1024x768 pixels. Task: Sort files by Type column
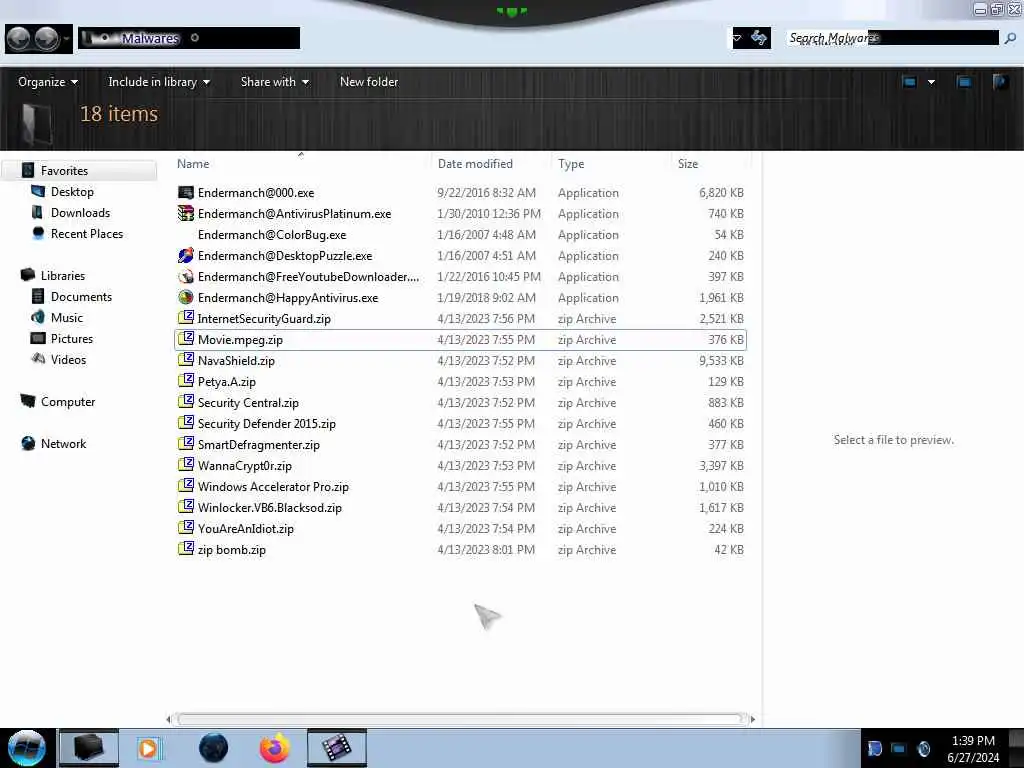click(571, 164)
